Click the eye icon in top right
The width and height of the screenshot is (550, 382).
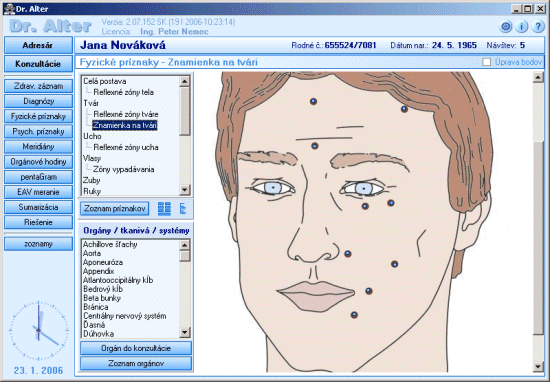click(x=505, y=27)
